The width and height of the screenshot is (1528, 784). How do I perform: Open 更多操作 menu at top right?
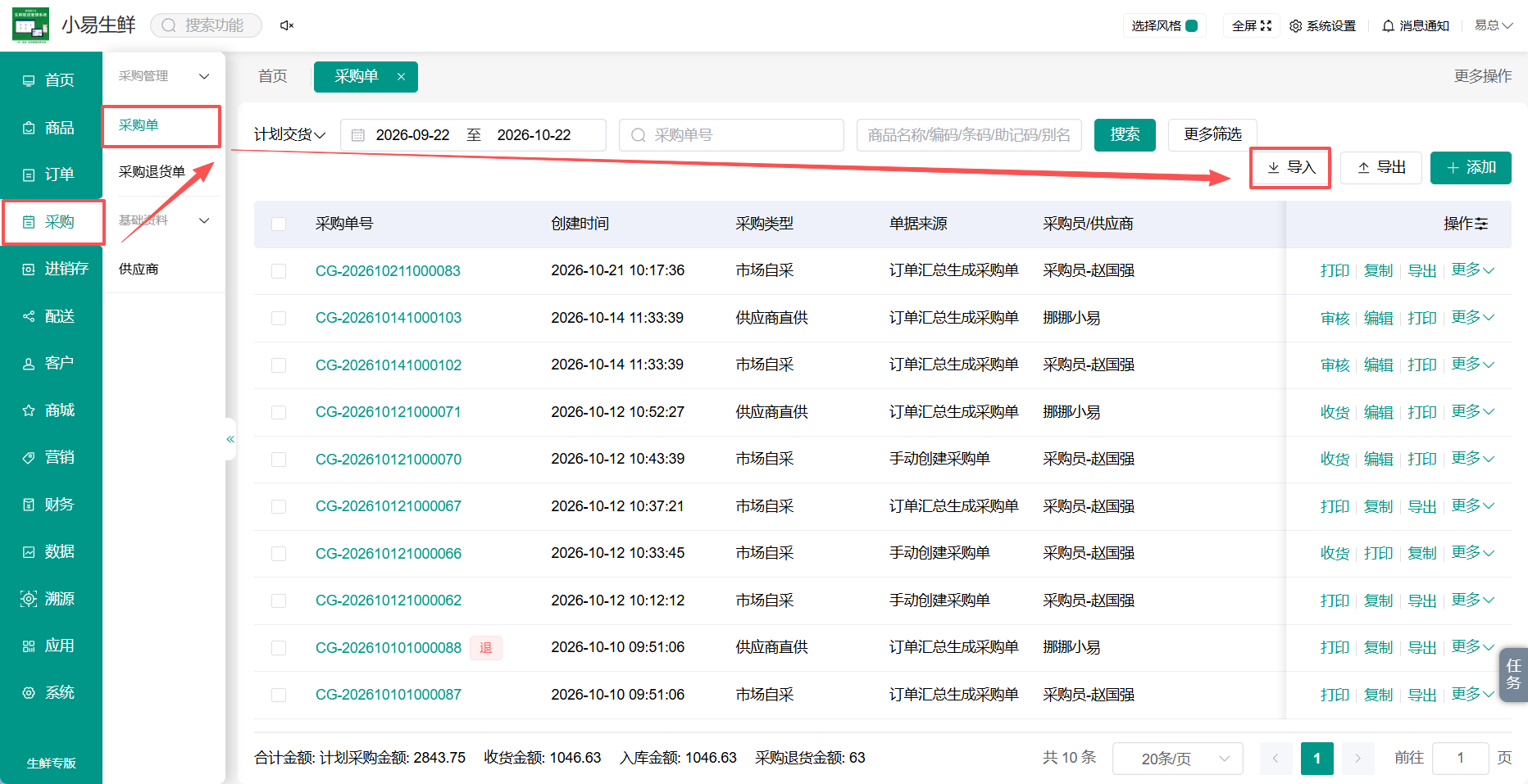tap(1483, 76)
